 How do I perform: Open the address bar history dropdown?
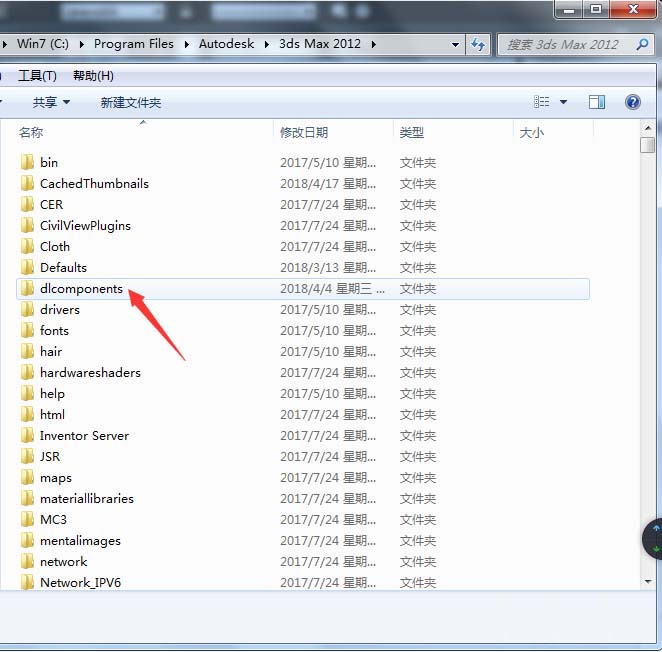tap(455, 44)
